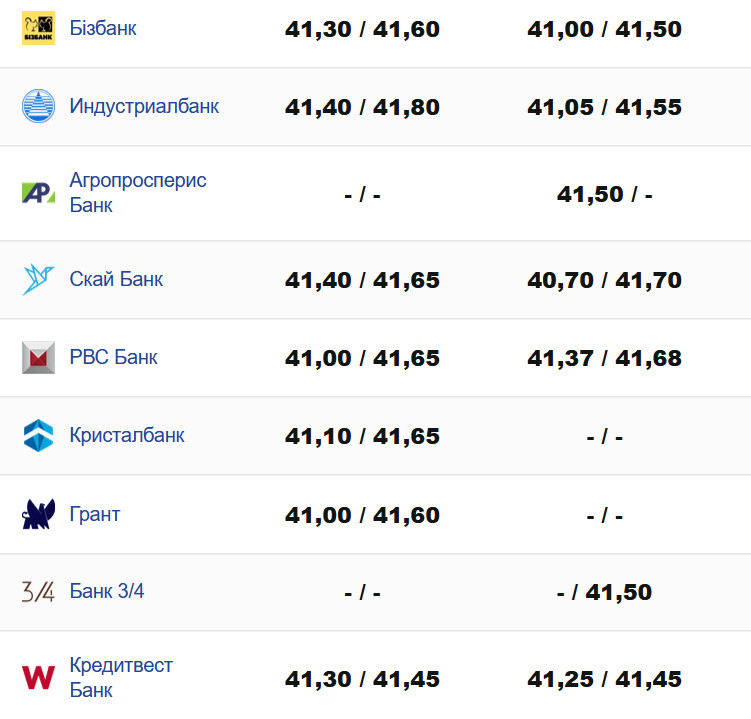Go to the РВС Банк page
Screen dimensions: 751x719
[113, 357]
